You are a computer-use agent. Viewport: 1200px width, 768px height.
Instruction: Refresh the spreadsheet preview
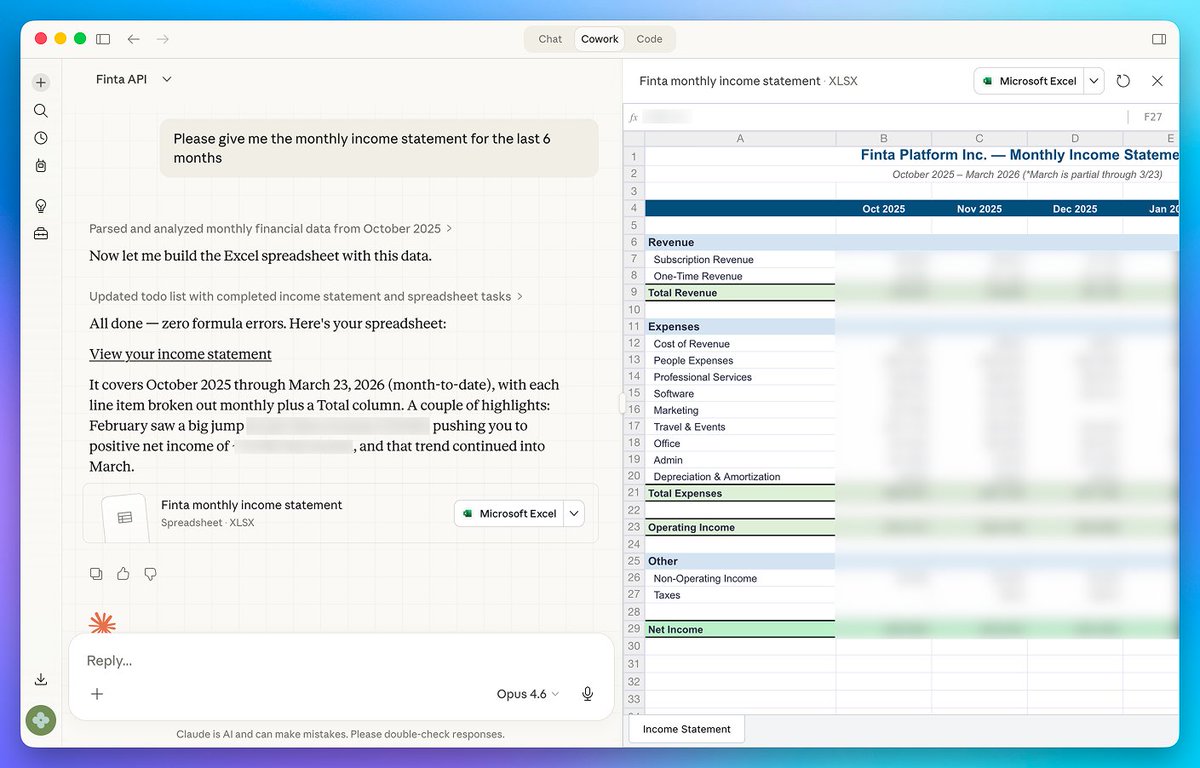click(x=1123, y=81)
